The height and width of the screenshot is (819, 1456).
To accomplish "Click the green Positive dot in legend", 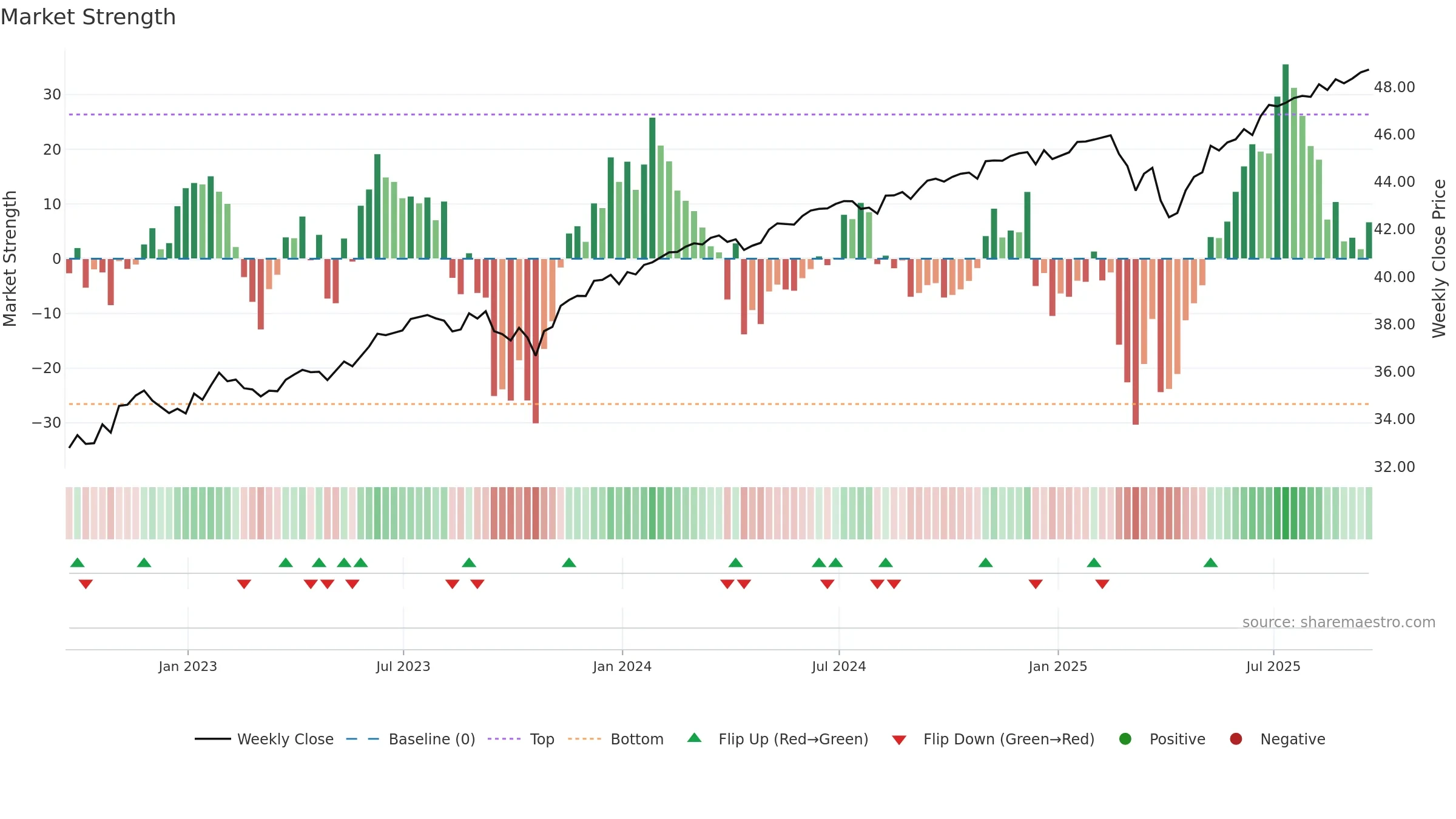I will click(1125, 739).
